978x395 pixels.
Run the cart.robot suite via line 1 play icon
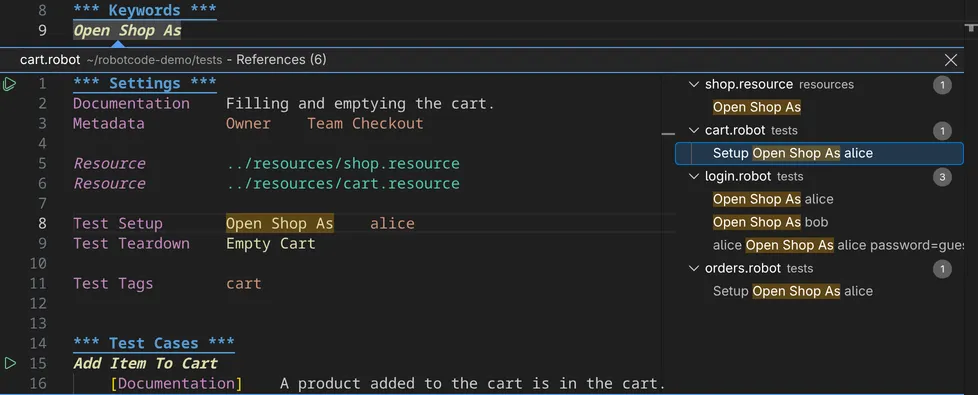point(9,83)
